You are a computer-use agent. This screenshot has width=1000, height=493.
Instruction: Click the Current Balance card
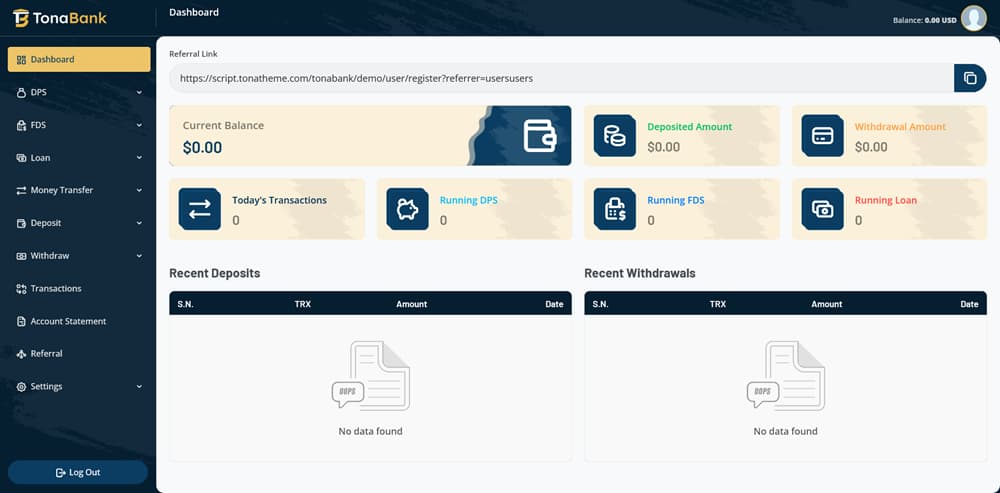tap(370, 136)
